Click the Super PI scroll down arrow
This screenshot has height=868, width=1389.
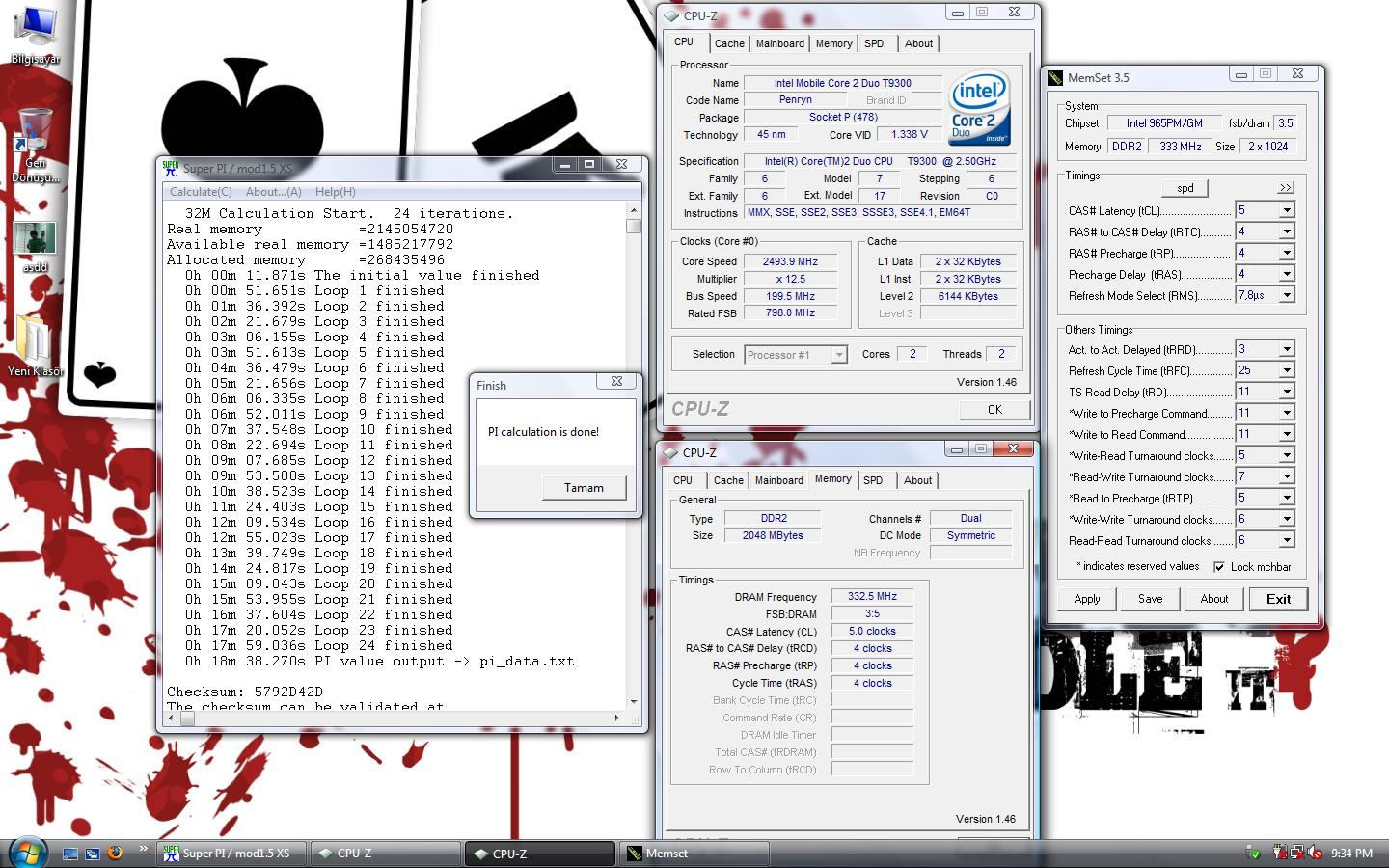click(x=634, y=702)
